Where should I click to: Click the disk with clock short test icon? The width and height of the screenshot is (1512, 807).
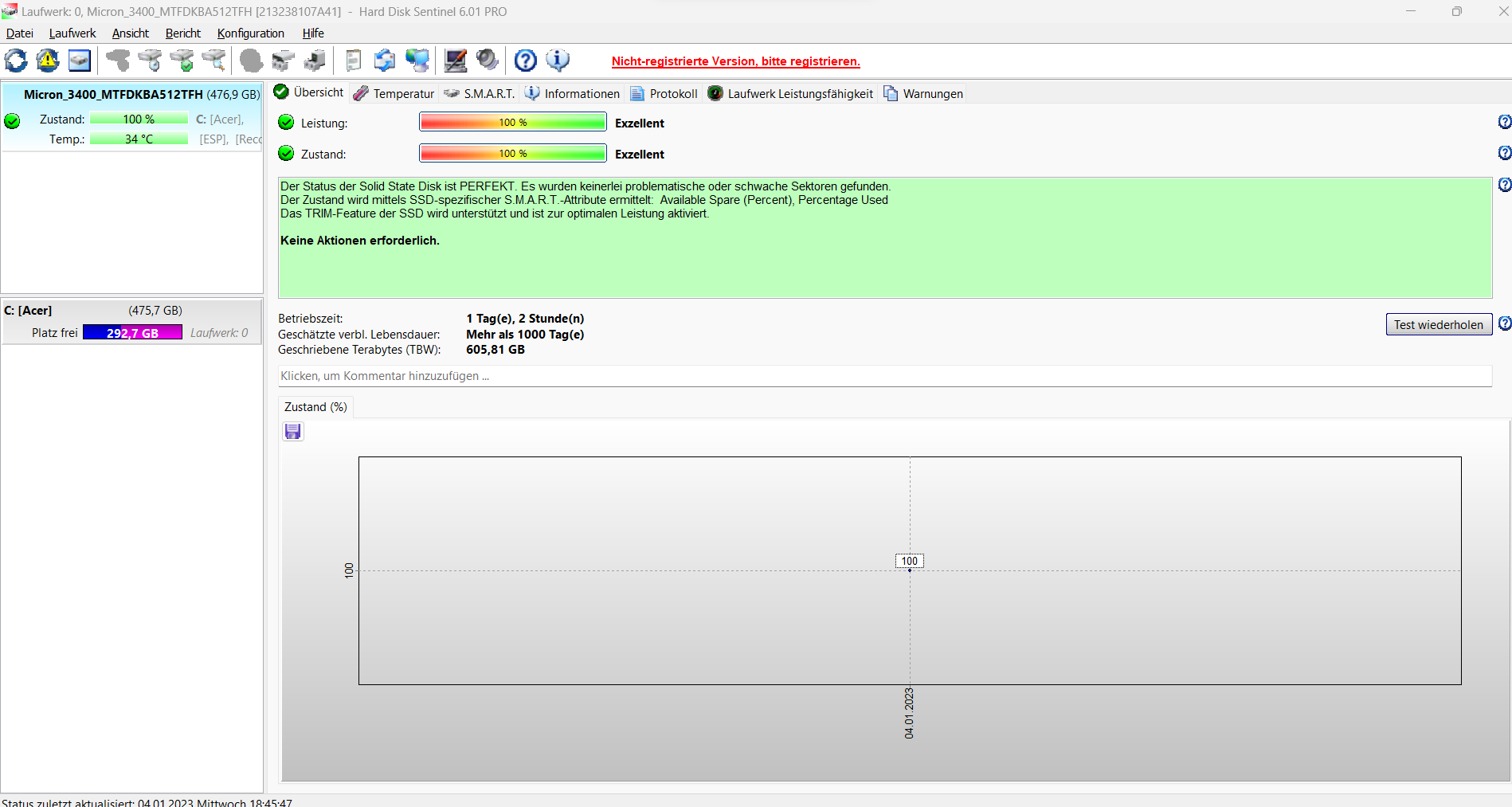click(150, 61)
